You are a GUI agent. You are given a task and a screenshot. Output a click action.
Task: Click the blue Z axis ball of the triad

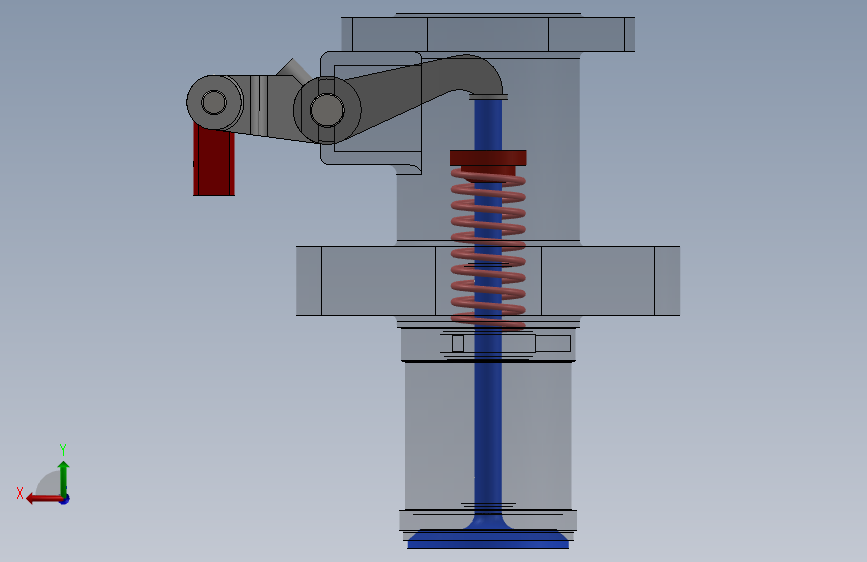(65, 499)
